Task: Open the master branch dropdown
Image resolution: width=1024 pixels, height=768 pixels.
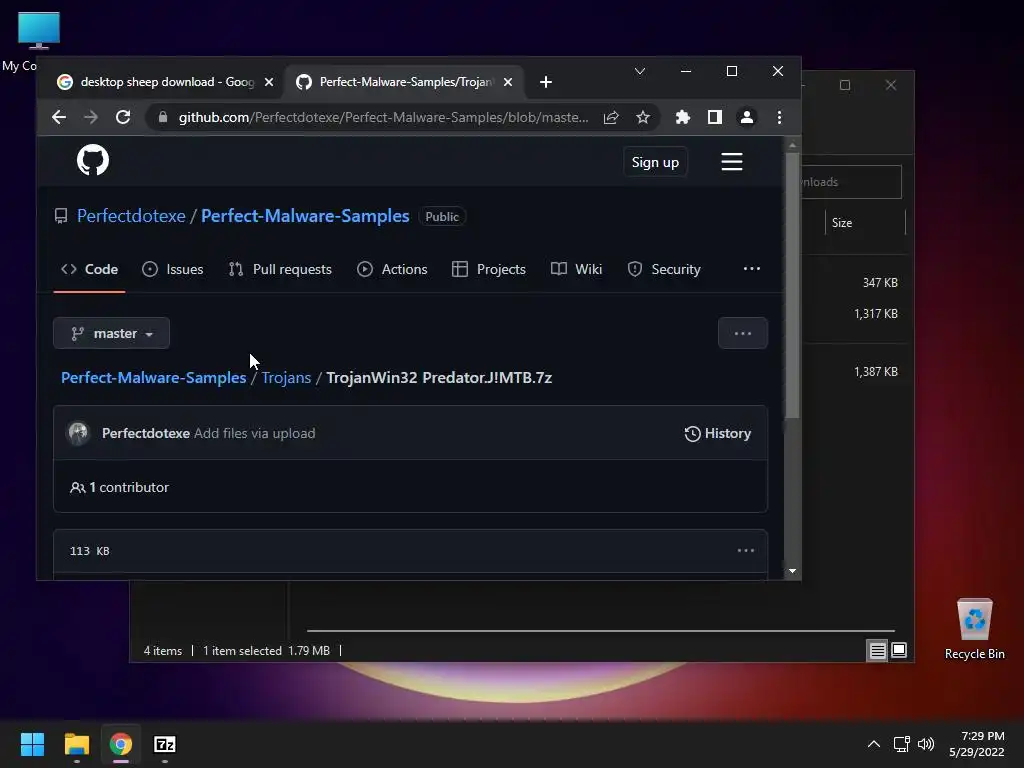Action: [112, 333]
